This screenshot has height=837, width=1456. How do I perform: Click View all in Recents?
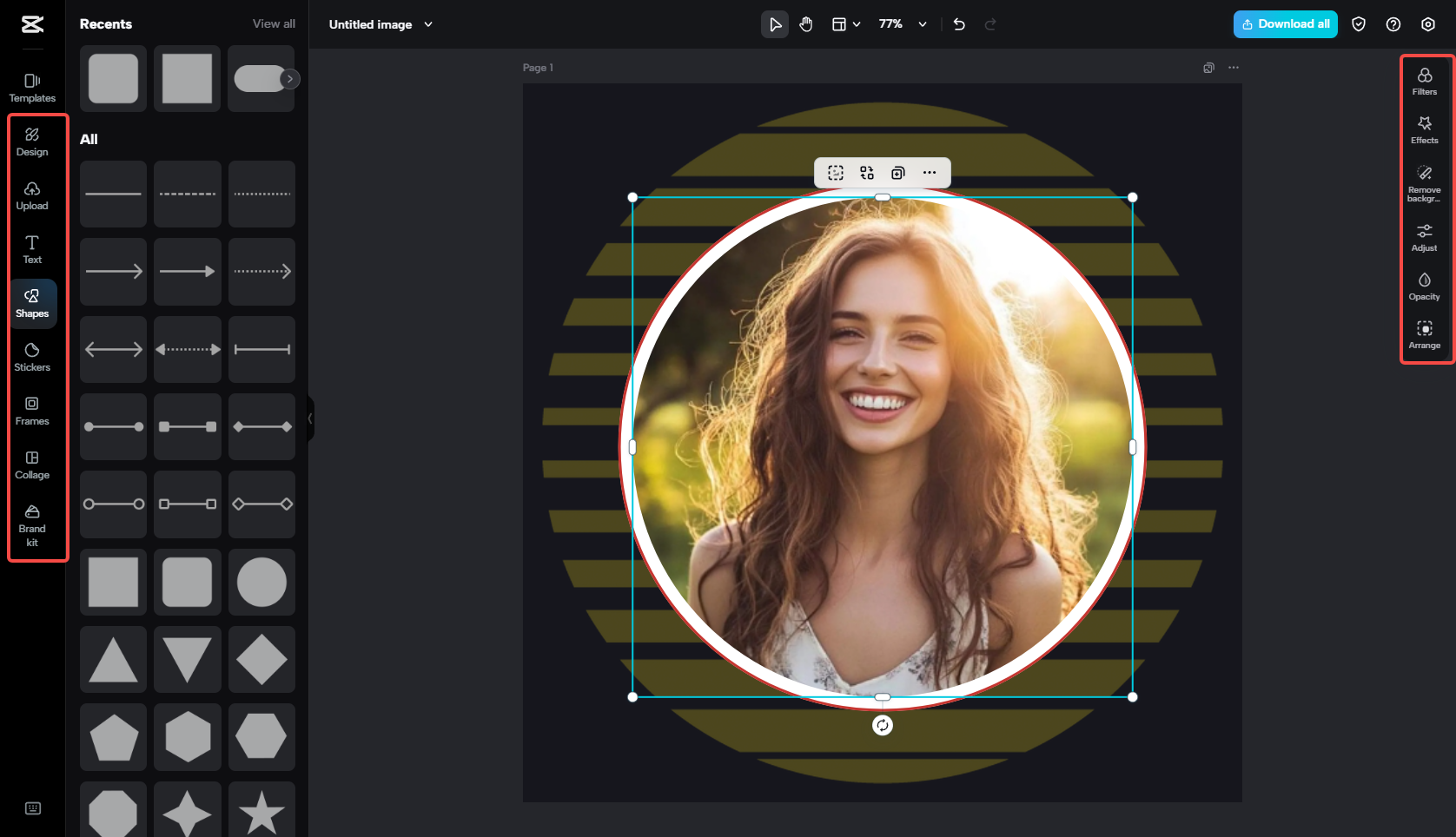[x=274, y=23]
